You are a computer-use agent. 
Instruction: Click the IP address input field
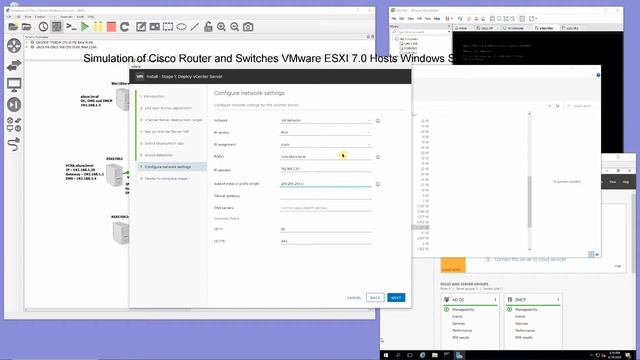pyautogui.click(x=326, y=169)
